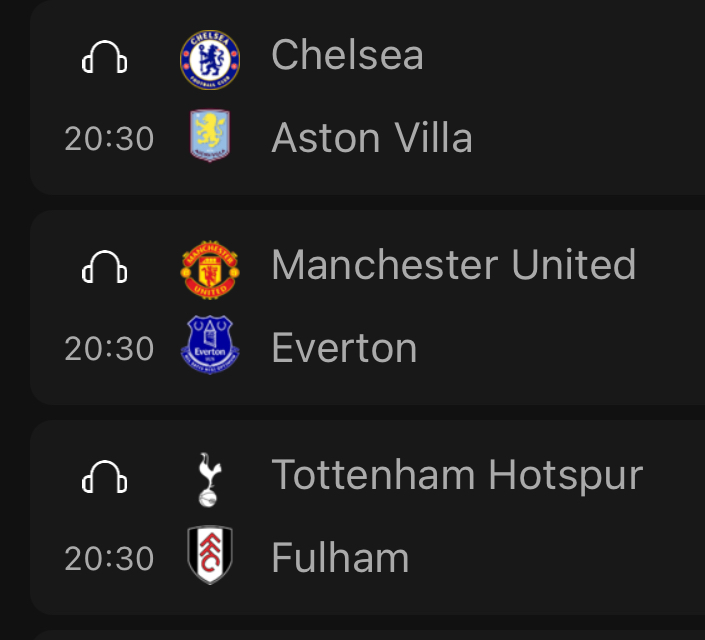Open audio commentary for Tottenham match
The image size is (705, 640).
tap(105, 477)
